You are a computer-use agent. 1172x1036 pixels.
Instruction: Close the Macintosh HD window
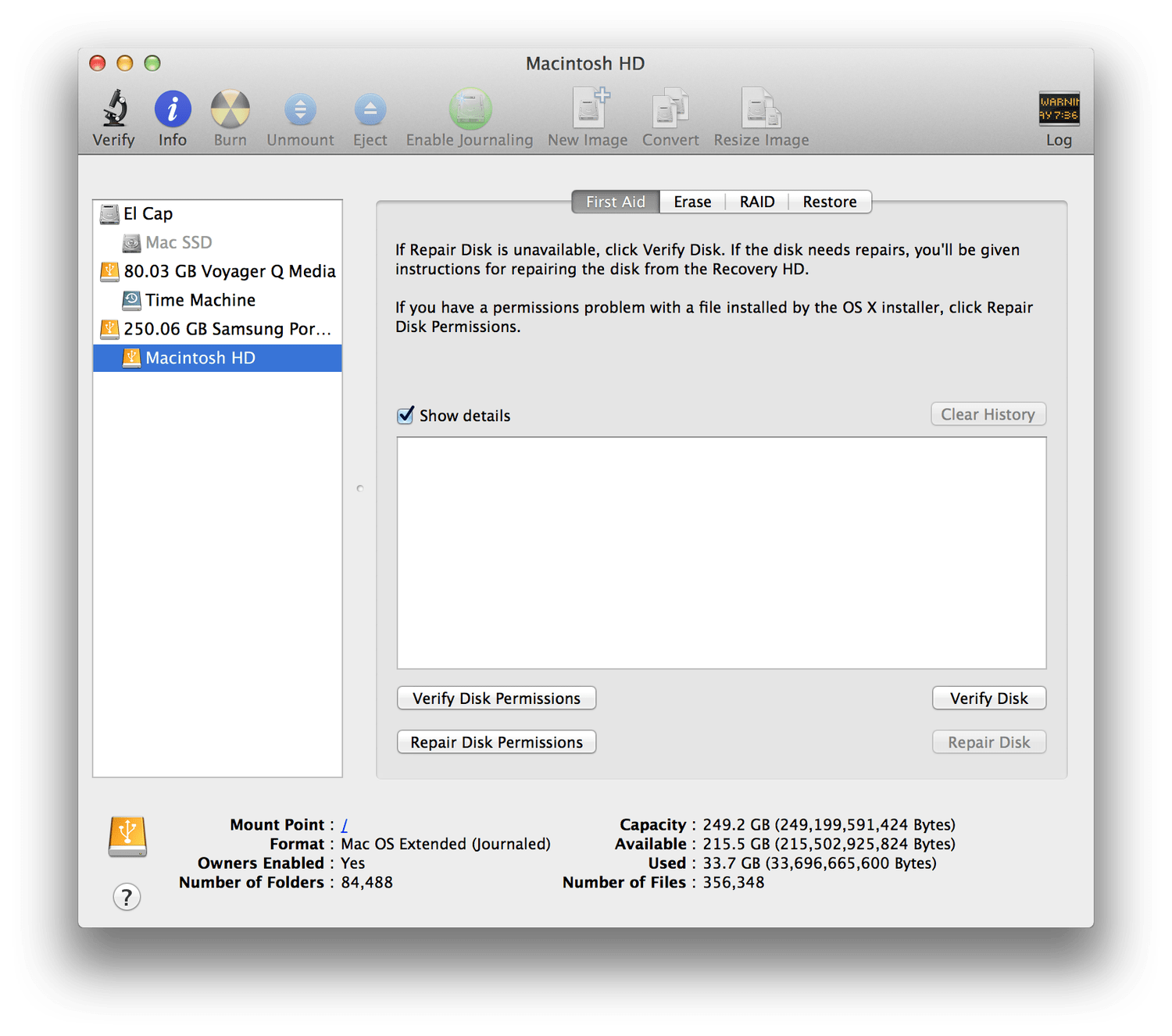point(98,63)
